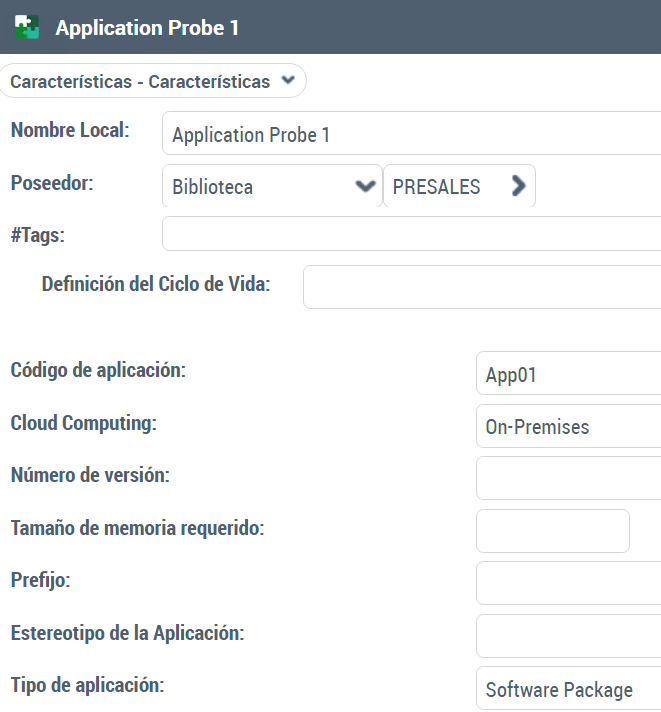Click the Prefijo label

(x=40, y=580)
